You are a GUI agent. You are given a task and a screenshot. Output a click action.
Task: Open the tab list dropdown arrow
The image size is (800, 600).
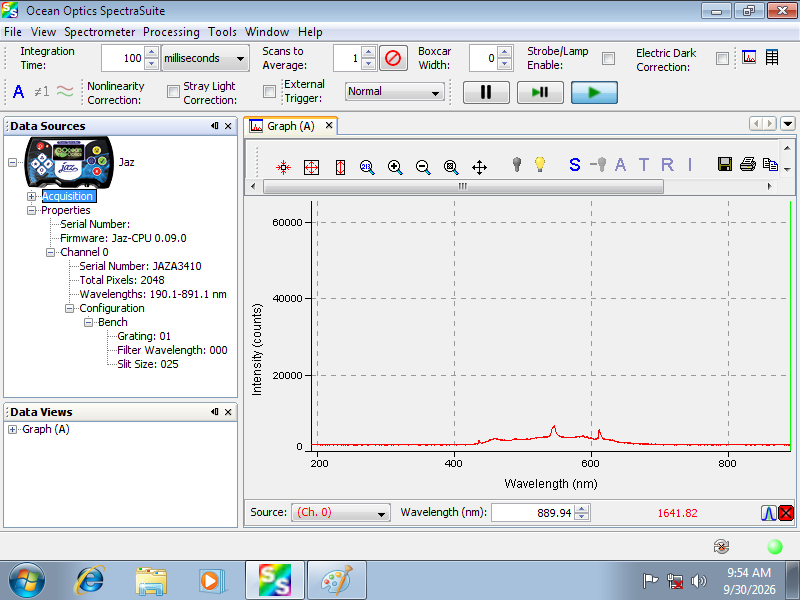[787, 123]
